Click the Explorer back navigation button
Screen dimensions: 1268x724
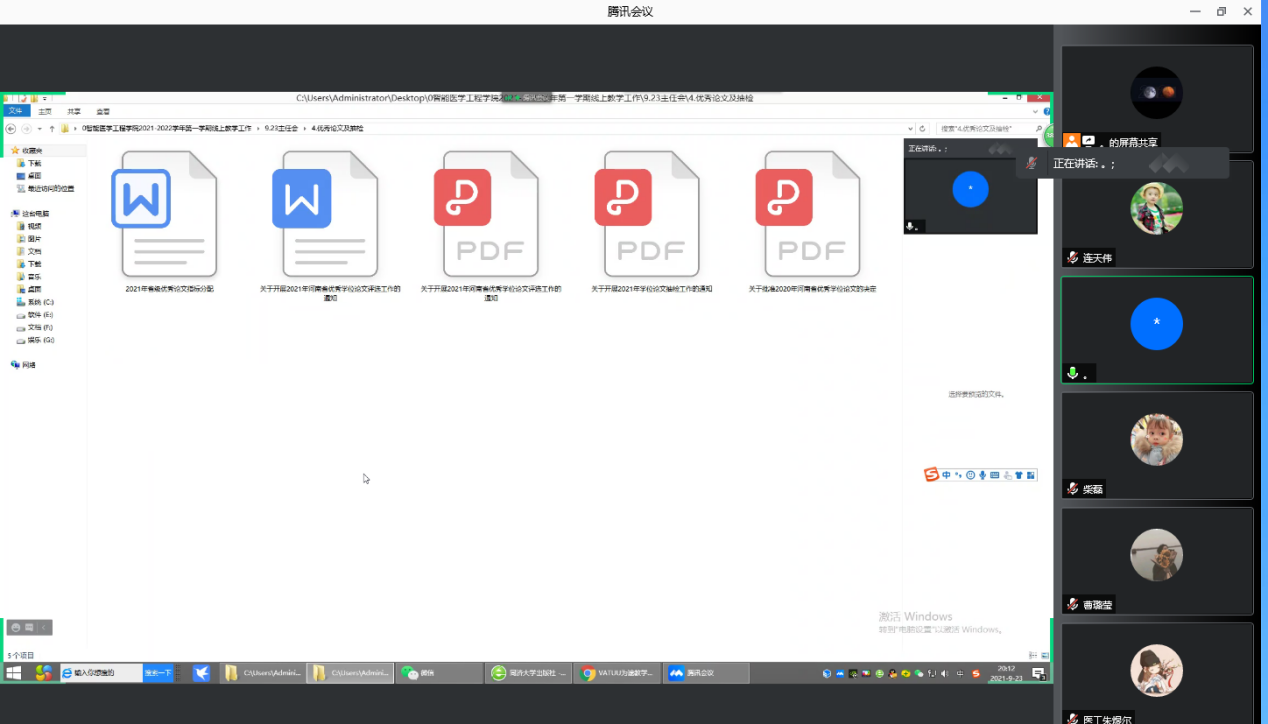11,129
